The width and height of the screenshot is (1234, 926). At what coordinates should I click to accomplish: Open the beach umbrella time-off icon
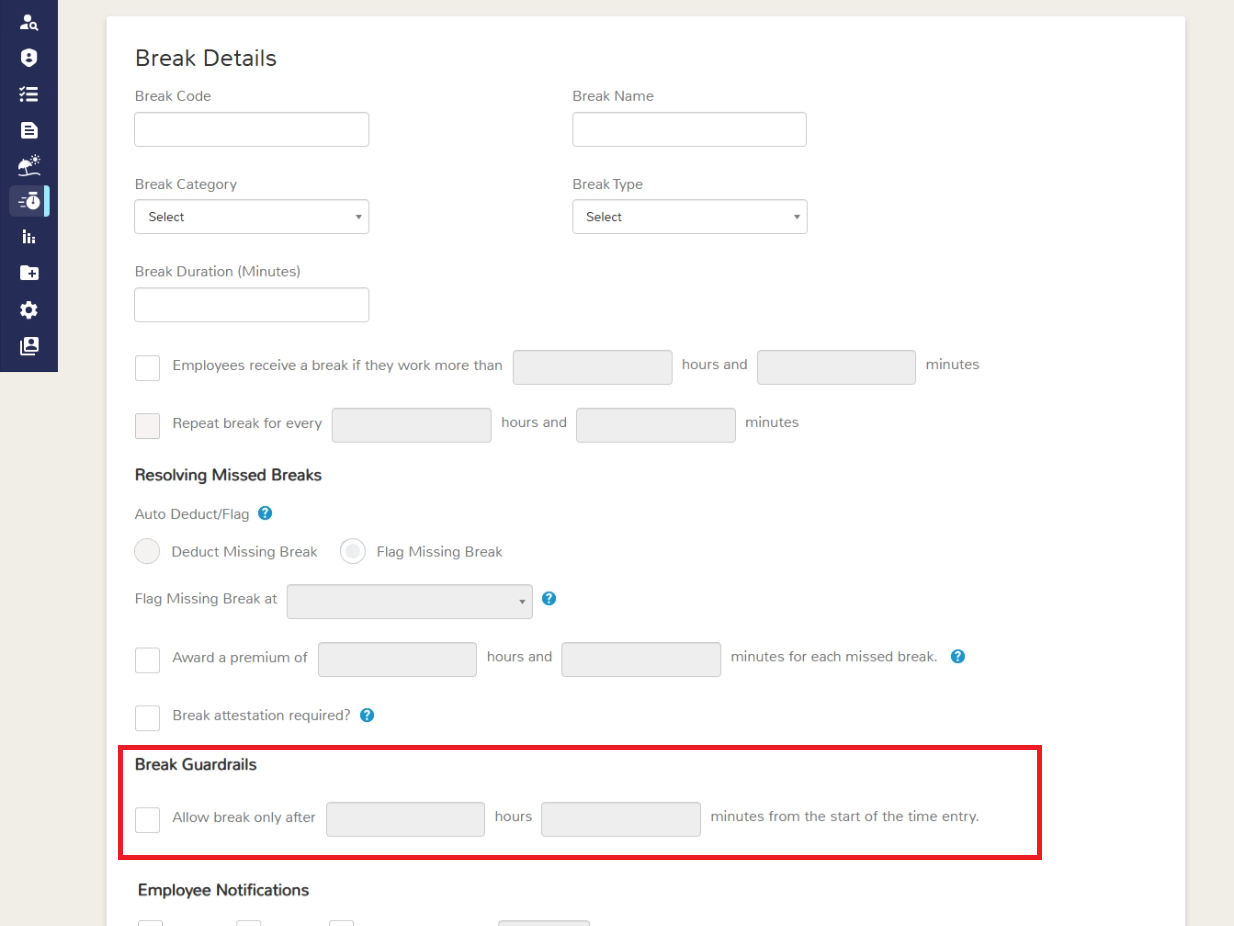(x=29, y=165)
